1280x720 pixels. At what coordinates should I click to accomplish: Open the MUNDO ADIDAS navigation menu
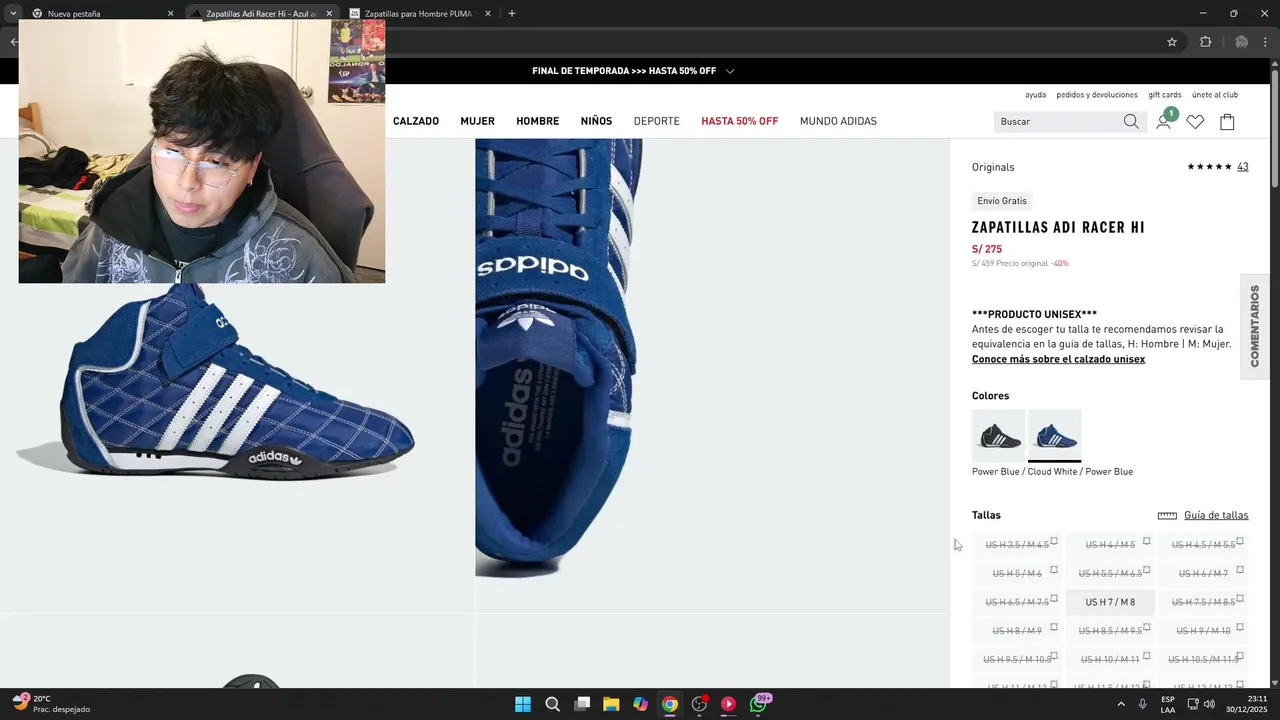click(838, 121)
